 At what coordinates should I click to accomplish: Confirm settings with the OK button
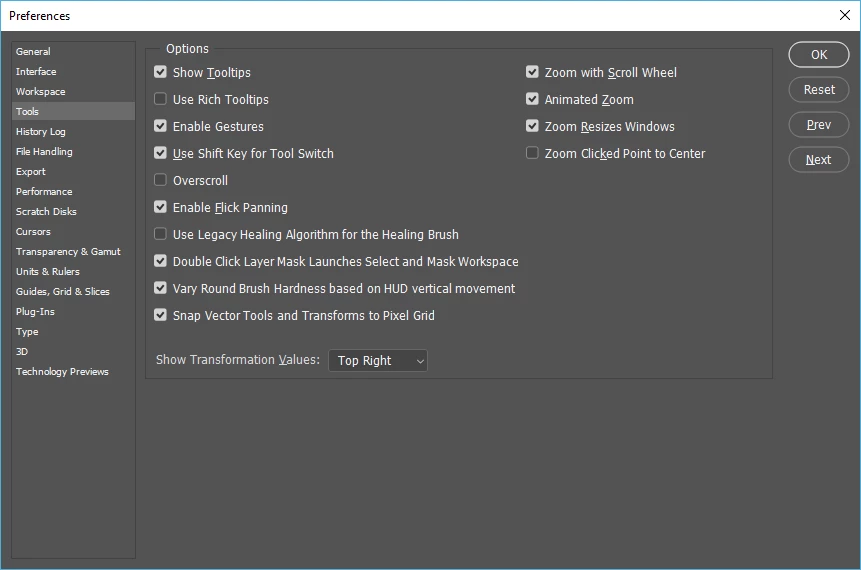coord(819,54)
